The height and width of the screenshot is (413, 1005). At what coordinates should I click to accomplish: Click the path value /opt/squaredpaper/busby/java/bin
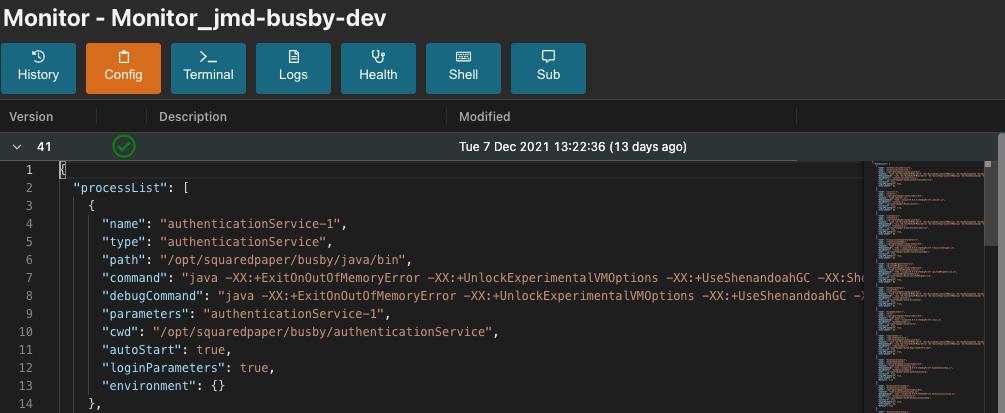(x=285, y=260)
